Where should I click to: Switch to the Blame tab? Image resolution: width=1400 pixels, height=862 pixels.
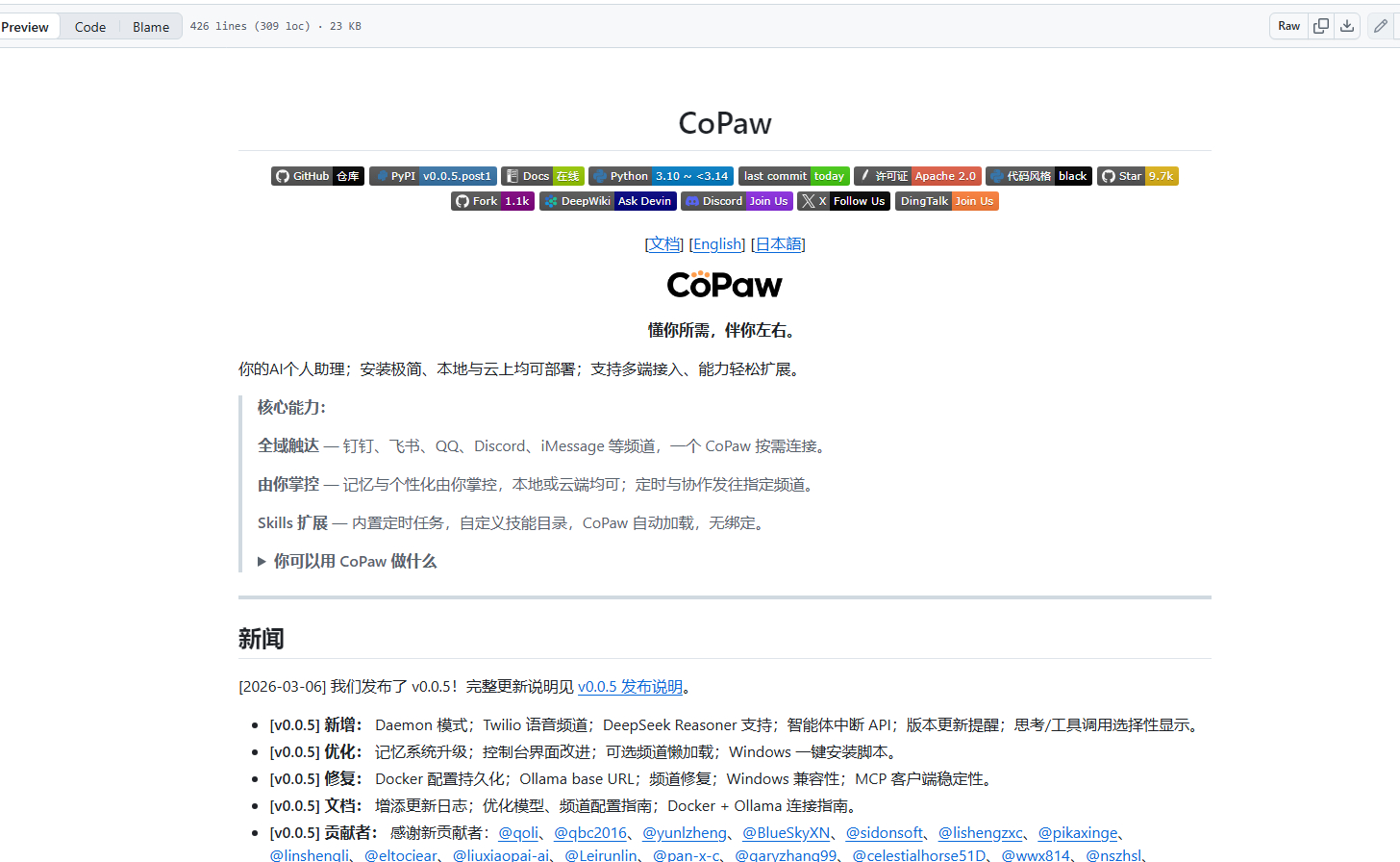(x=151, y=27)
